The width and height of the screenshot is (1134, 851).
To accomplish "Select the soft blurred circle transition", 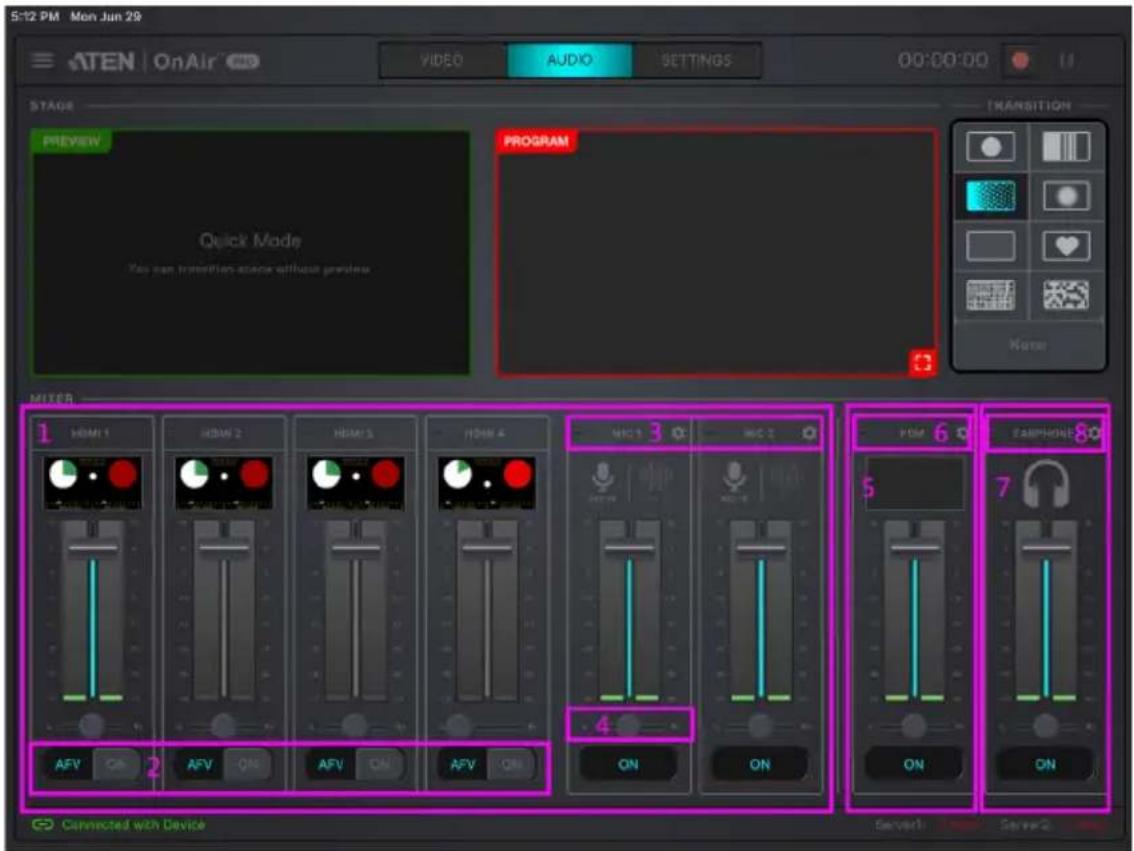I will (1066, 196).
